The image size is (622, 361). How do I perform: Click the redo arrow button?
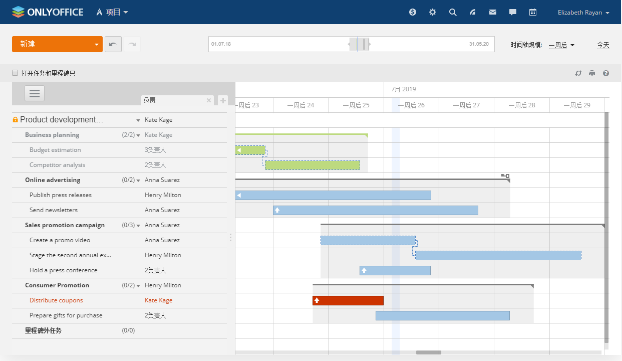tap(132, 44)
